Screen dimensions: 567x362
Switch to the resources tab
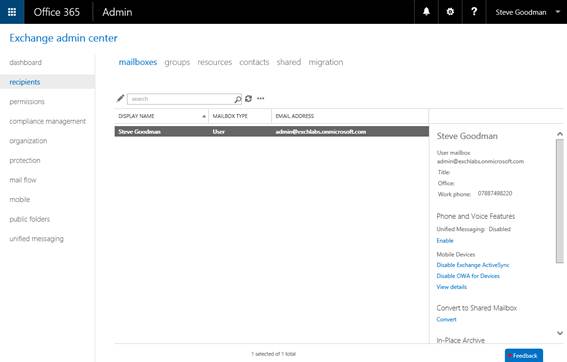pyautogui.click(x=215, y=62)
